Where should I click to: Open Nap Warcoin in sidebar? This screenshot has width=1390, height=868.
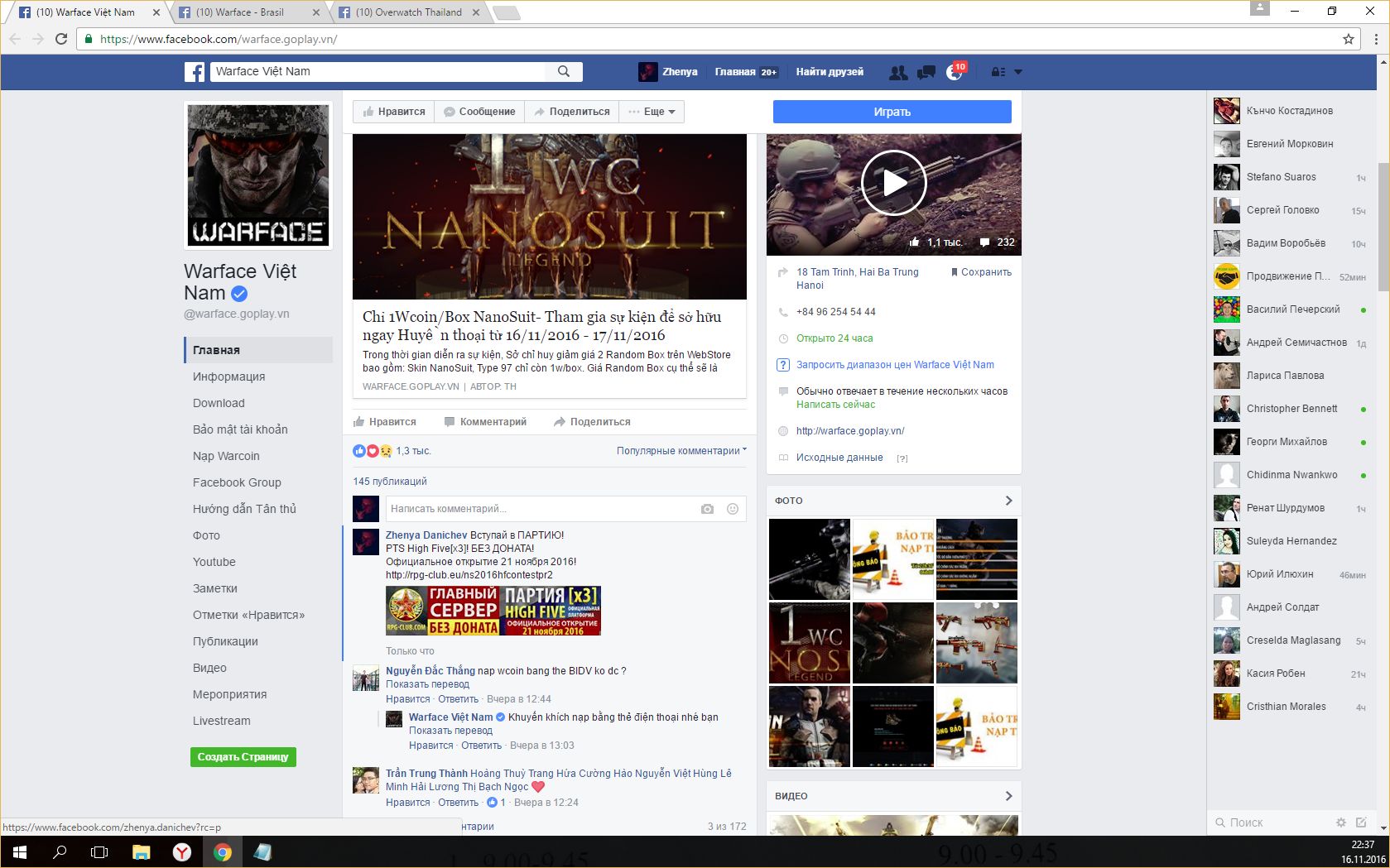(226, 456)
